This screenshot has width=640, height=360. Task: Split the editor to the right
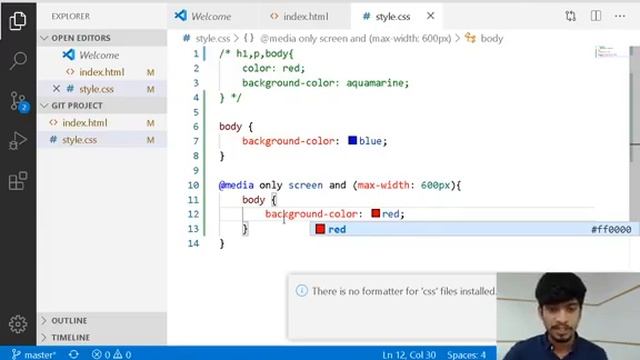point(596,16)
